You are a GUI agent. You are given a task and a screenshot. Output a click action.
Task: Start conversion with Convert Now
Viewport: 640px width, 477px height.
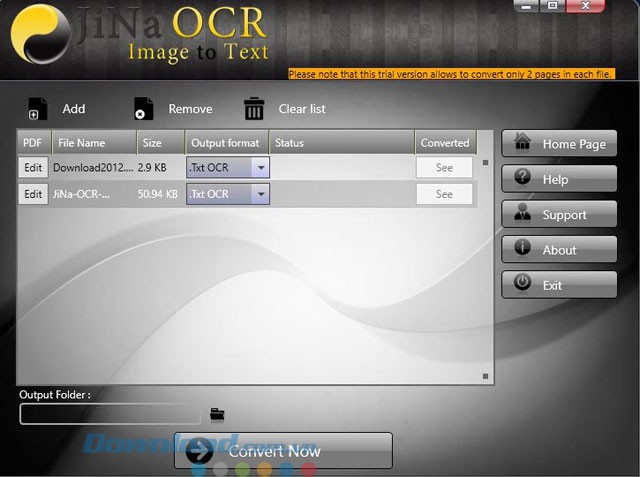coord(283,451)
